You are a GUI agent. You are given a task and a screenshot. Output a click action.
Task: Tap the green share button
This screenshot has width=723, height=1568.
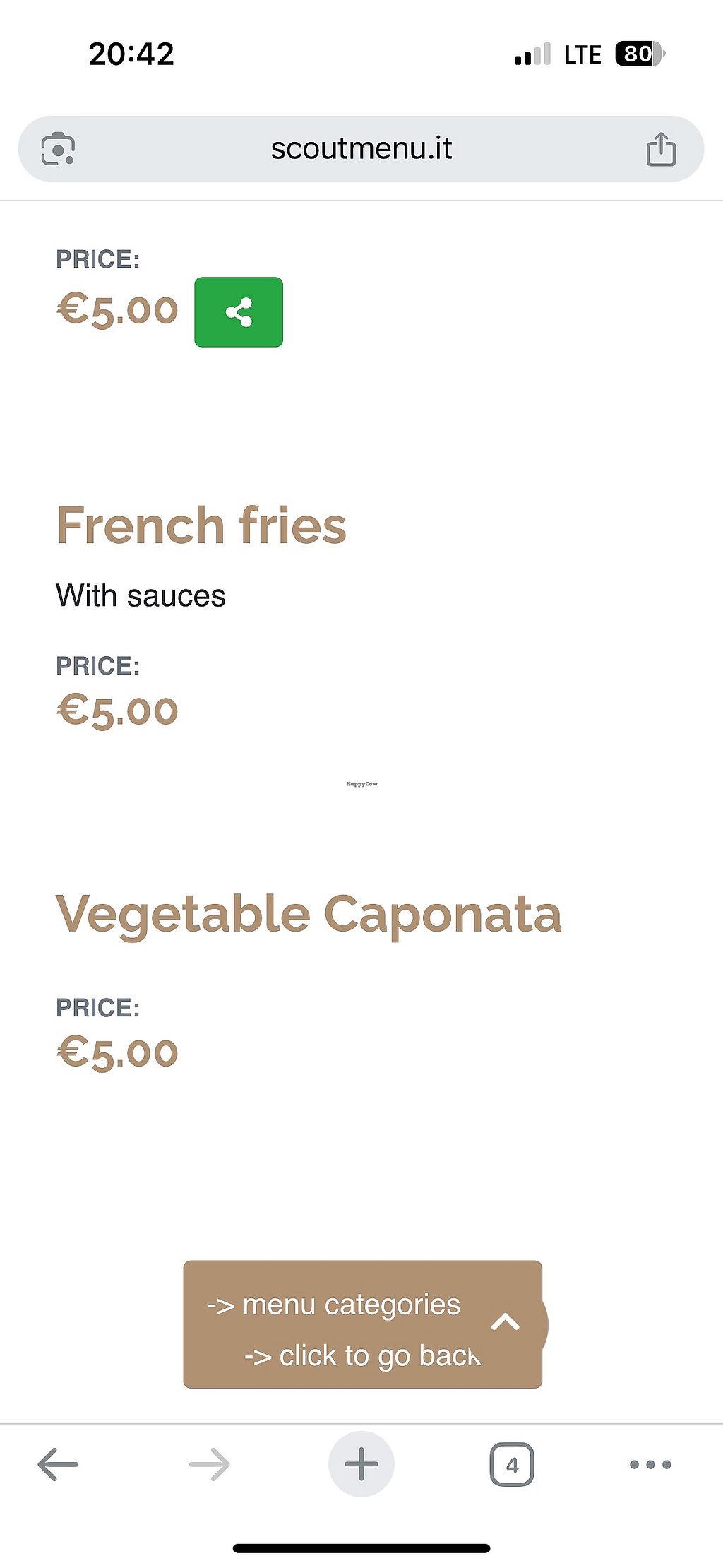pos(239,312)
